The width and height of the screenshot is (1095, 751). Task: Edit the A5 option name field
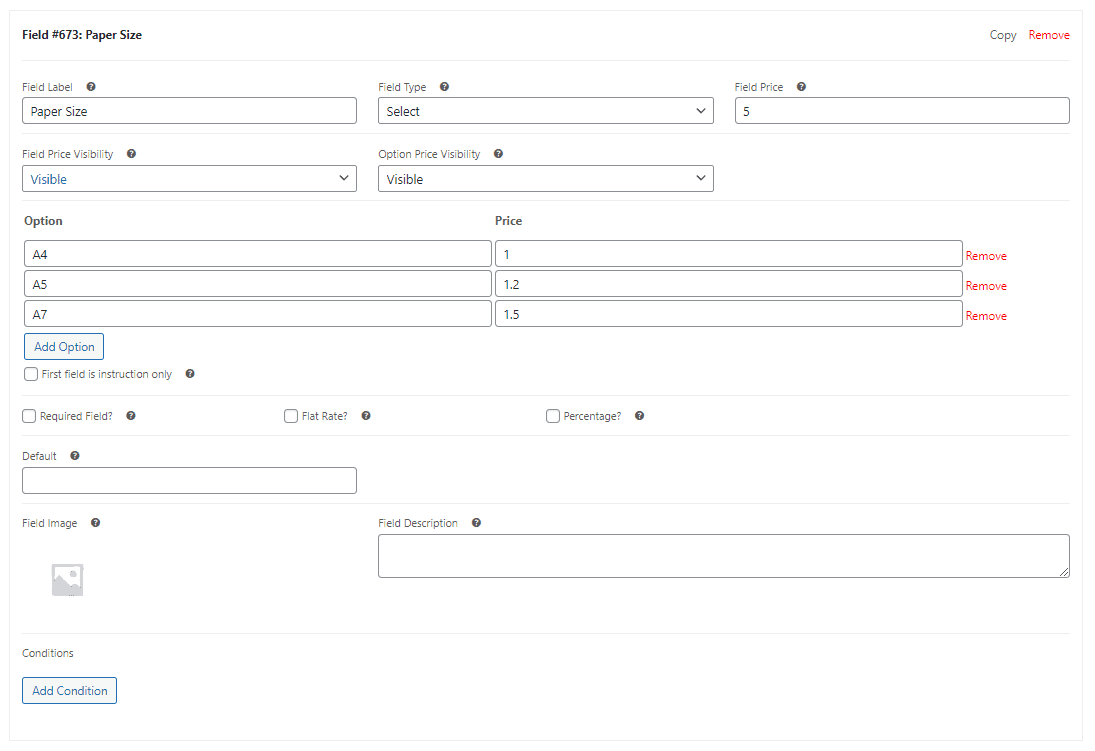pyautogui.click(x=258, y=284)
